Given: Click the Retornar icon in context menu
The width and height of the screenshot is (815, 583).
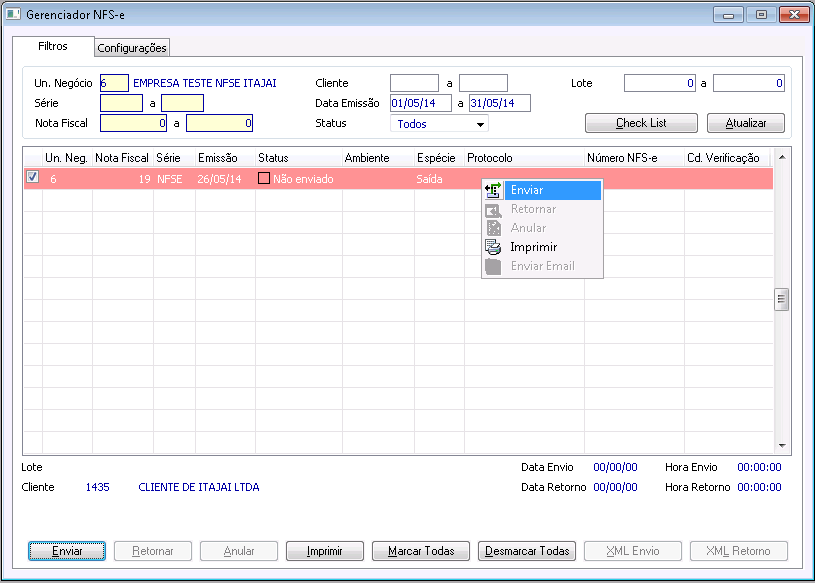Looking at the screenshot, I should (493, 209).
